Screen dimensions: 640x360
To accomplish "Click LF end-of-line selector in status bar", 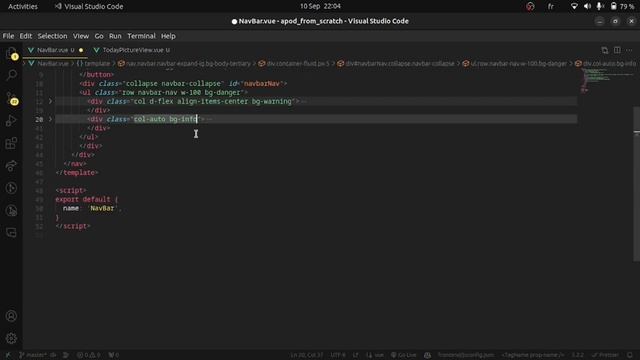I will click(x=356, y=355).
